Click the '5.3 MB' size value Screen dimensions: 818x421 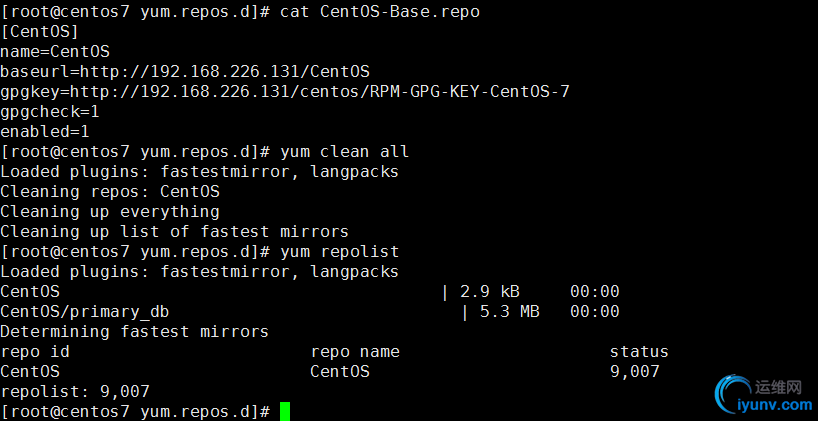click(510, 311)
